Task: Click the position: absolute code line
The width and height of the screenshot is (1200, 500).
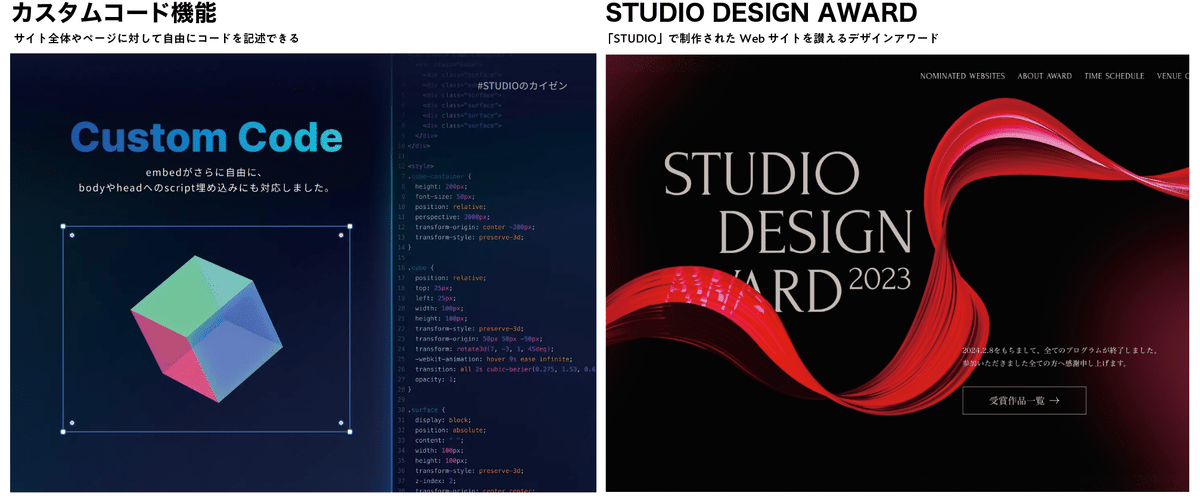Action: click(450, 431)
